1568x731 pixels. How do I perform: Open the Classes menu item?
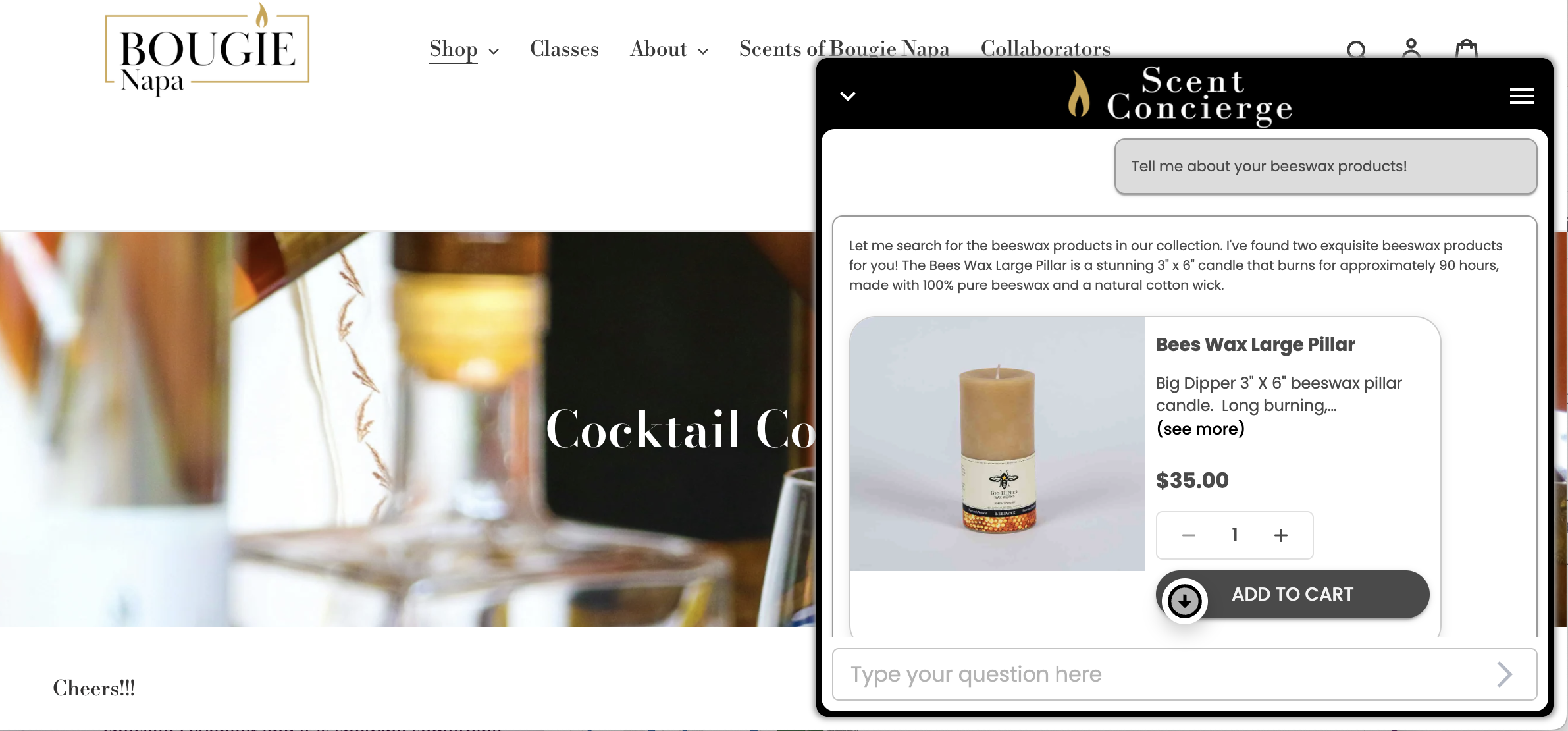tap(564, 49)
